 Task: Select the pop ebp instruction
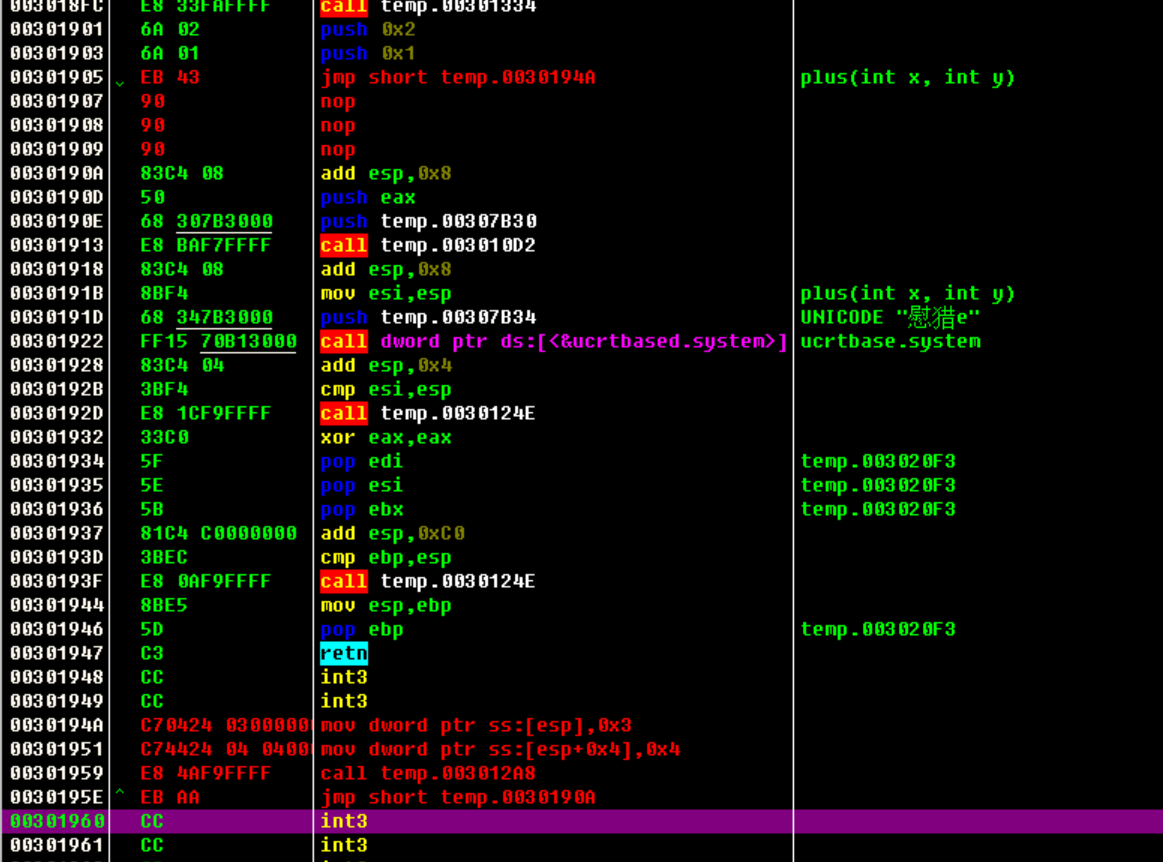(x=361, y=629)
